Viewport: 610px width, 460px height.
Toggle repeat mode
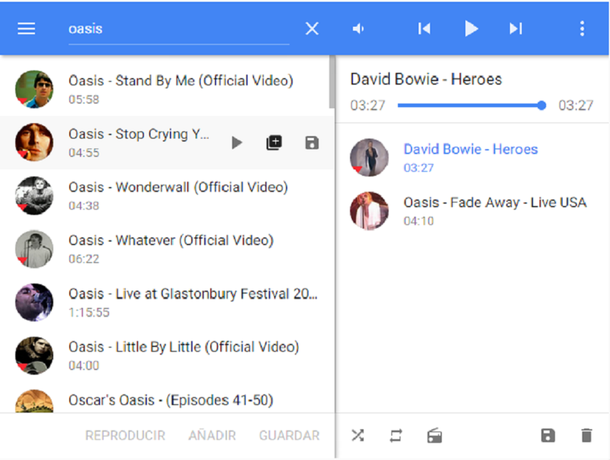(x=396, y=435)
